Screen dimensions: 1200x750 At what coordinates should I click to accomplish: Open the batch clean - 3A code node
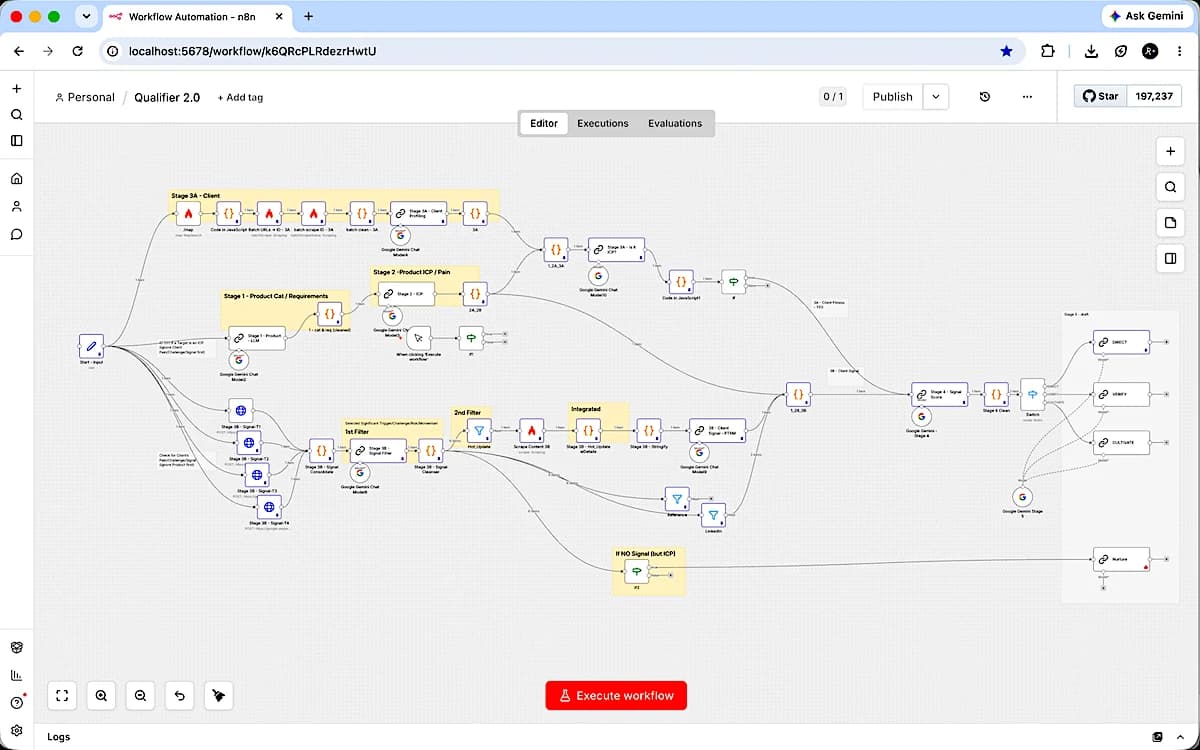click(362, 214)
